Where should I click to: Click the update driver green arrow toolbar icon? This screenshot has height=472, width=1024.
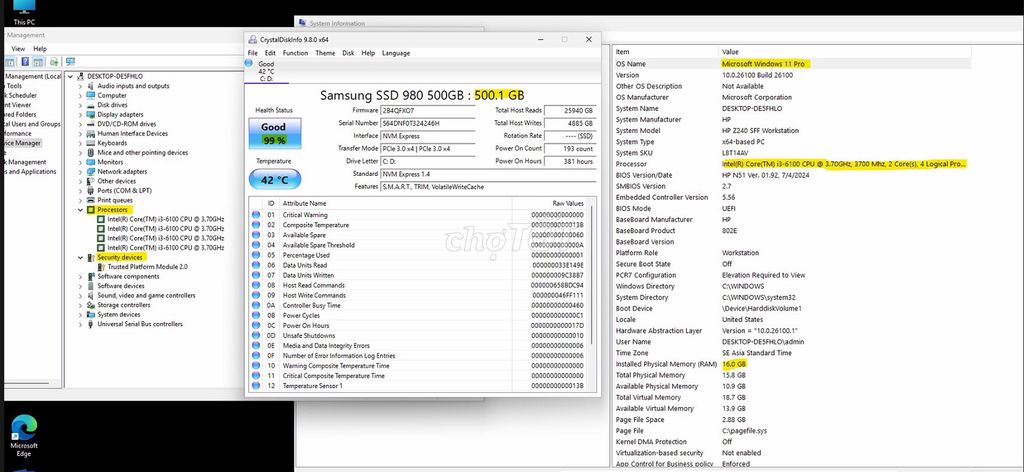[54, 62]
